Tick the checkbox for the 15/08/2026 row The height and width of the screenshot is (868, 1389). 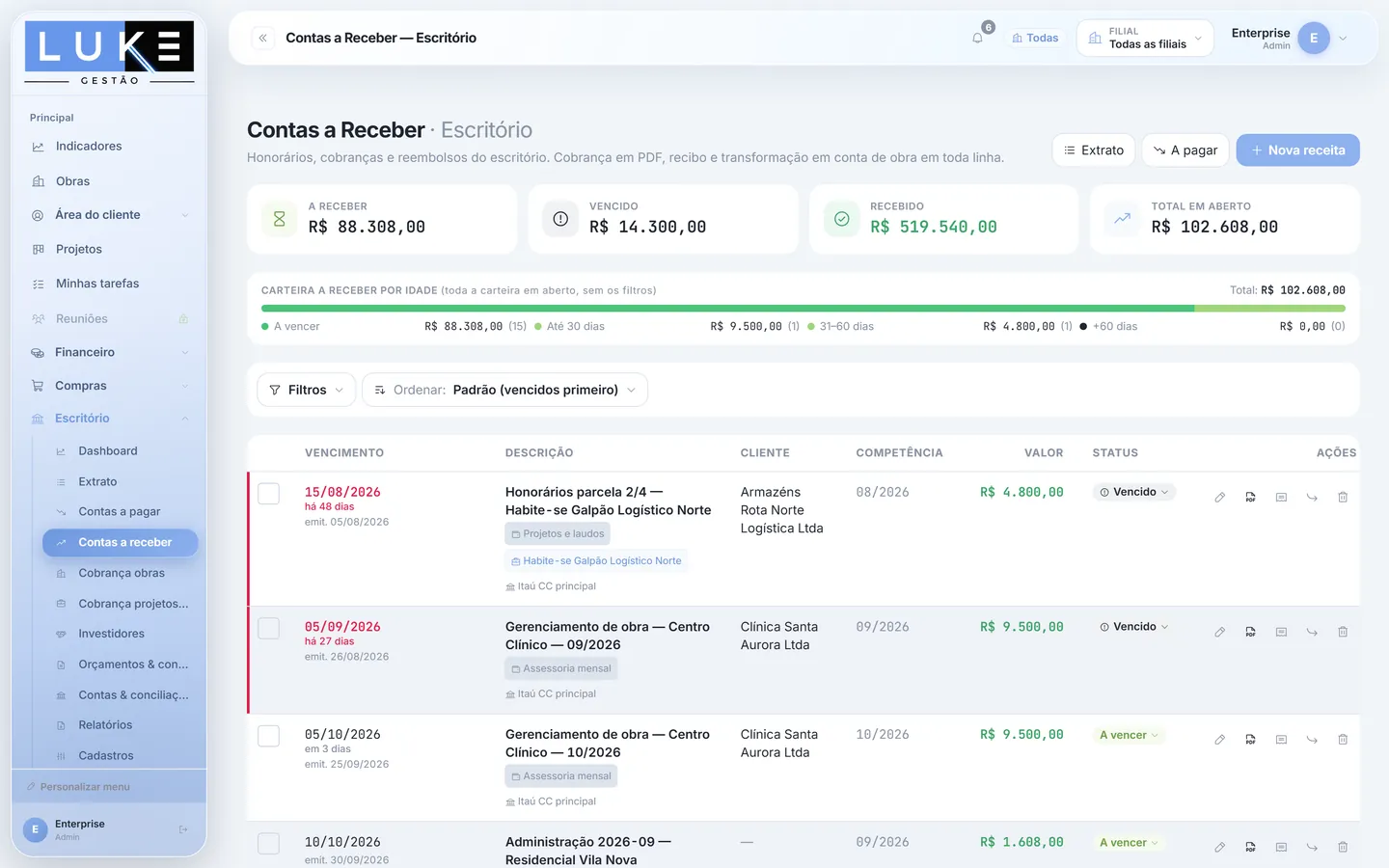269,494
